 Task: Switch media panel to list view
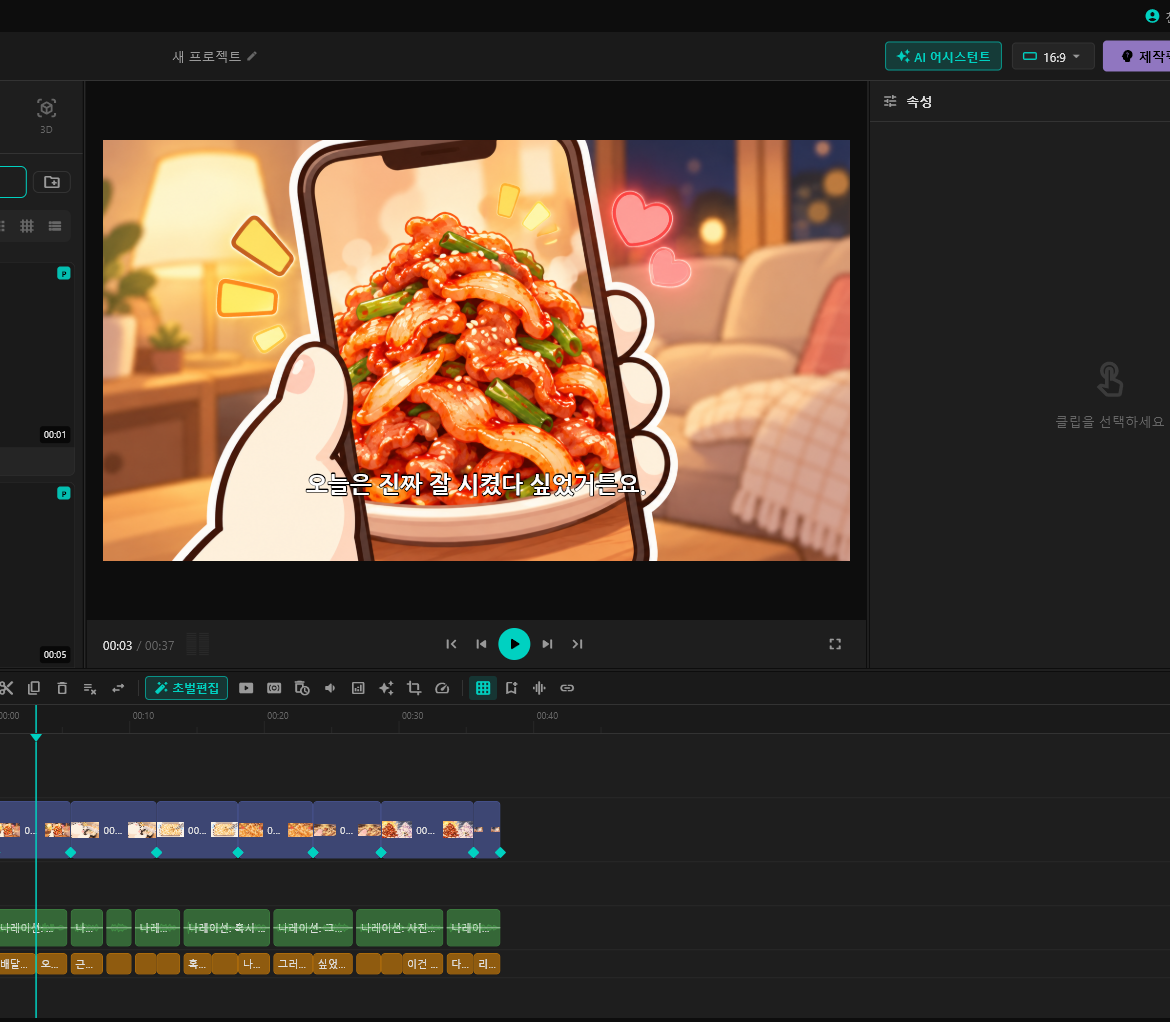tap(54, 226)
